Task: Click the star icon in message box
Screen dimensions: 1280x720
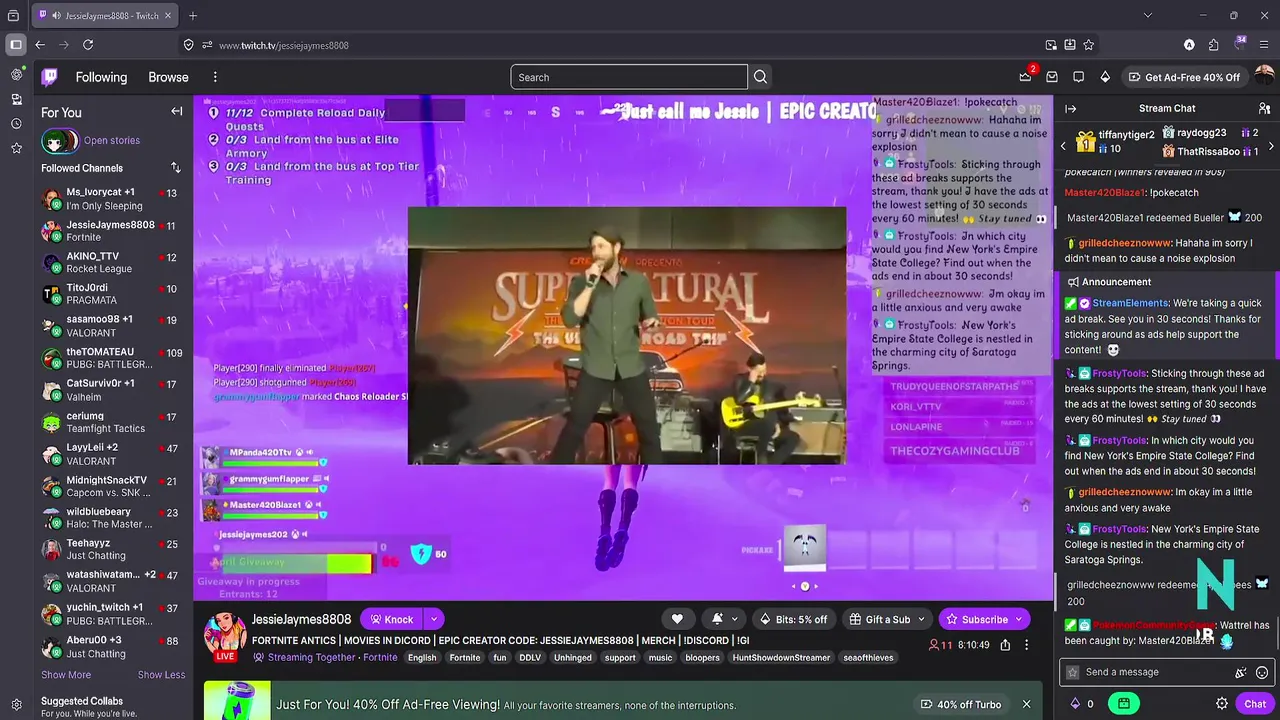Action: (1073, 673)
